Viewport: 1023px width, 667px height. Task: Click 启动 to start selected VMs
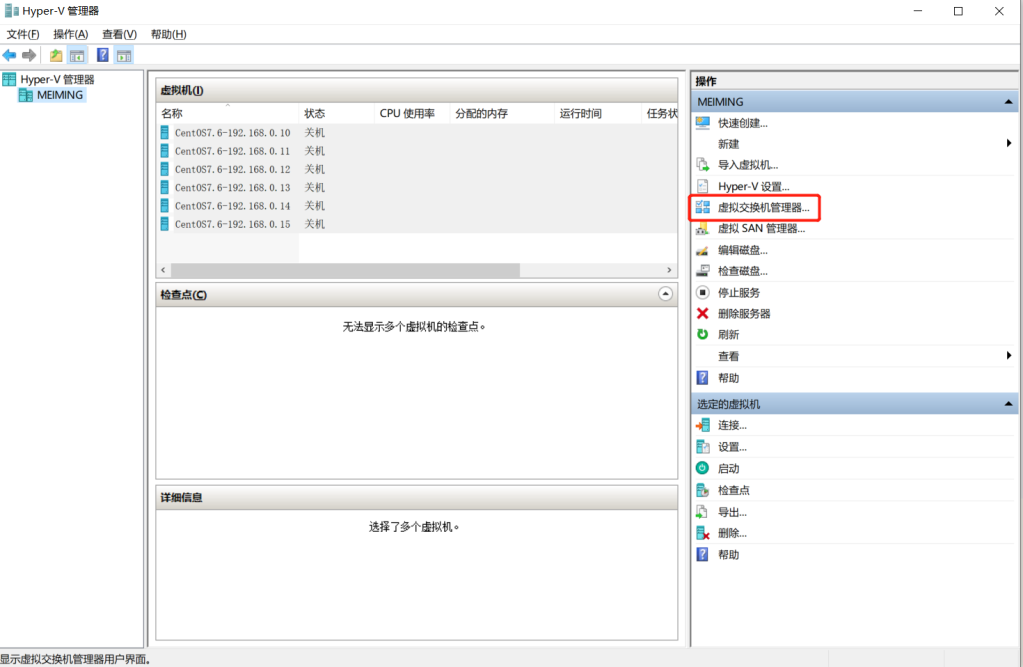pyautogui.click(x=728, y=469)
